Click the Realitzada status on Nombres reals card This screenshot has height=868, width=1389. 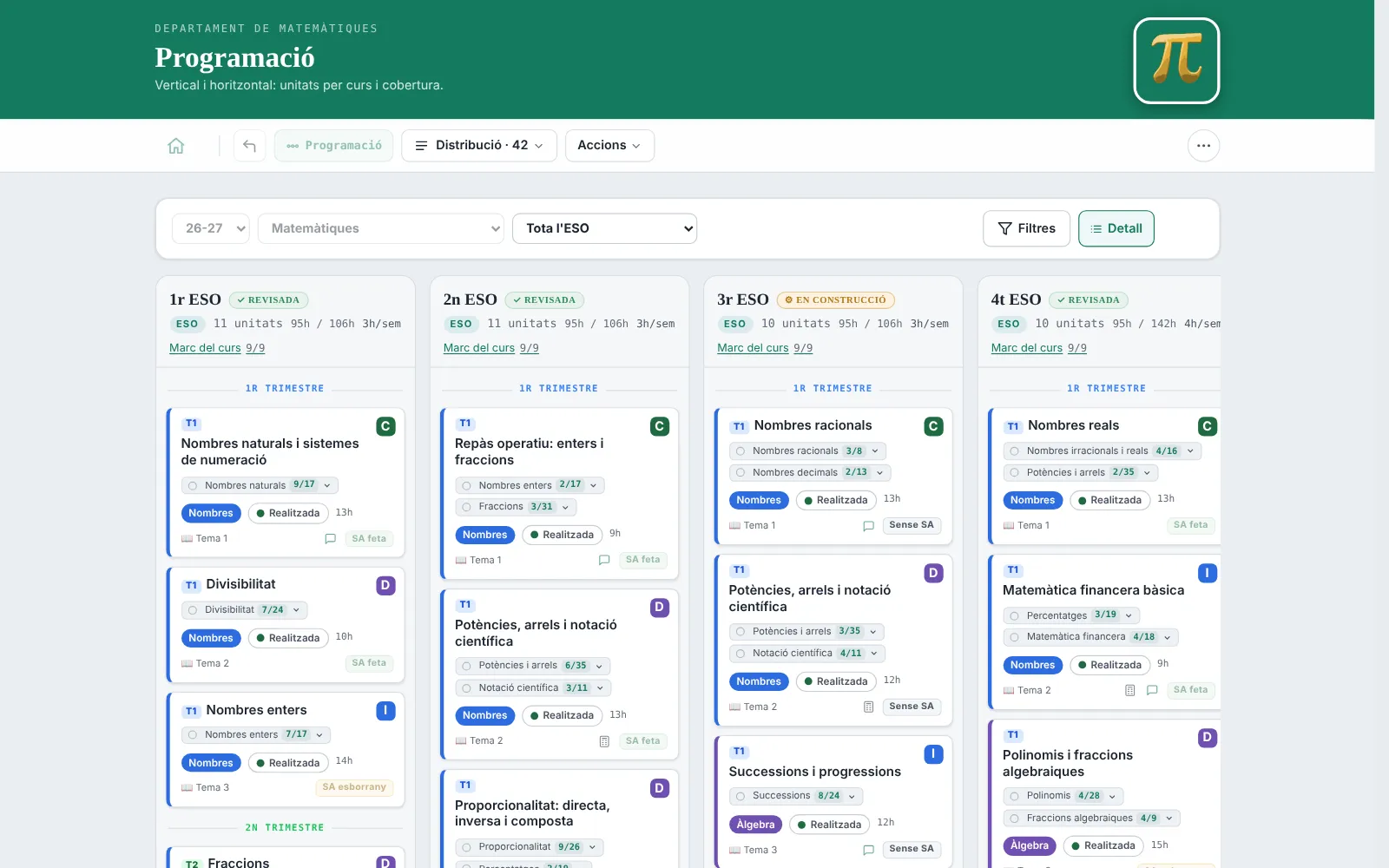1109,500
